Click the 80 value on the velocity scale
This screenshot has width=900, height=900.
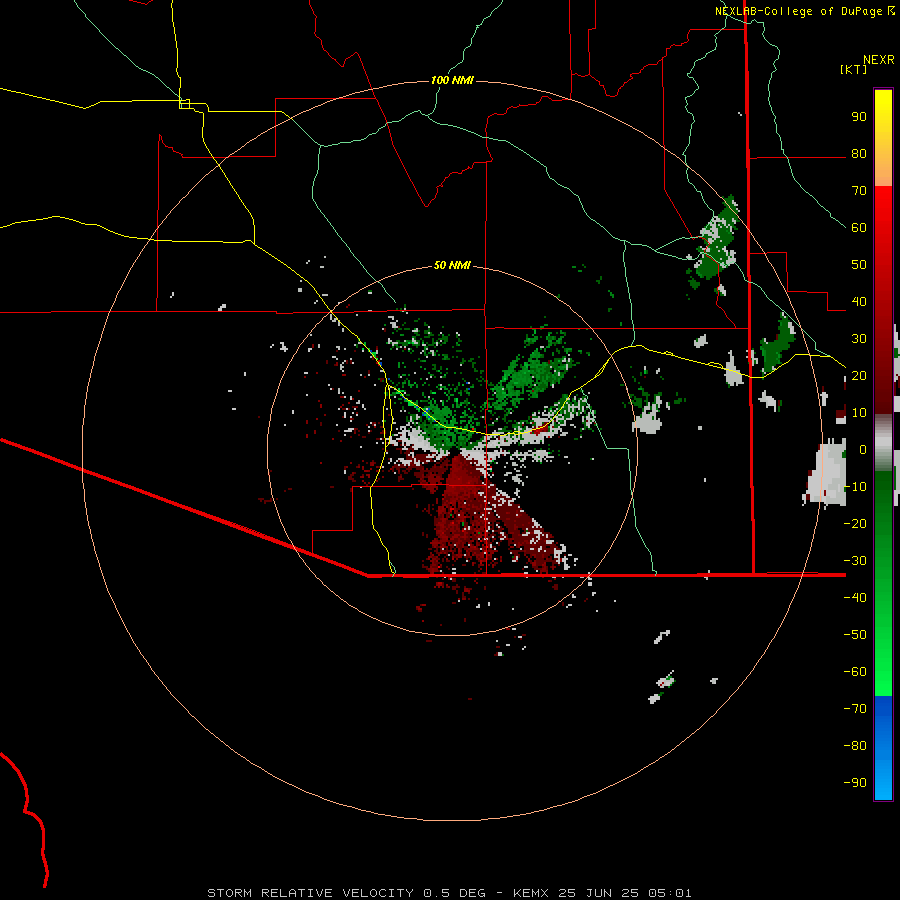tap(859, 154)
